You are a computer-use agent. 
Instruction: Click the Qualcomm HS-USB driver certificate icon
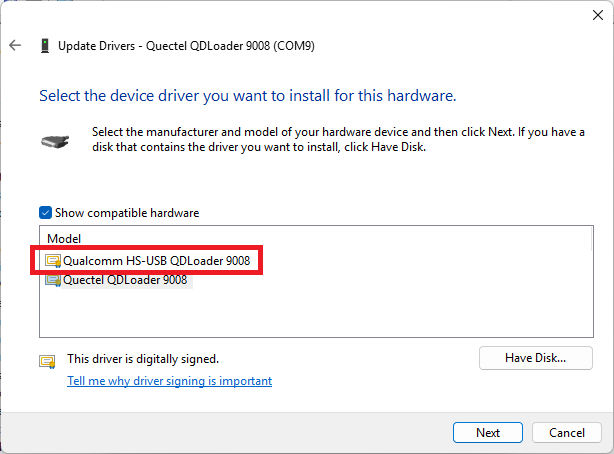[x=53, y=261]
